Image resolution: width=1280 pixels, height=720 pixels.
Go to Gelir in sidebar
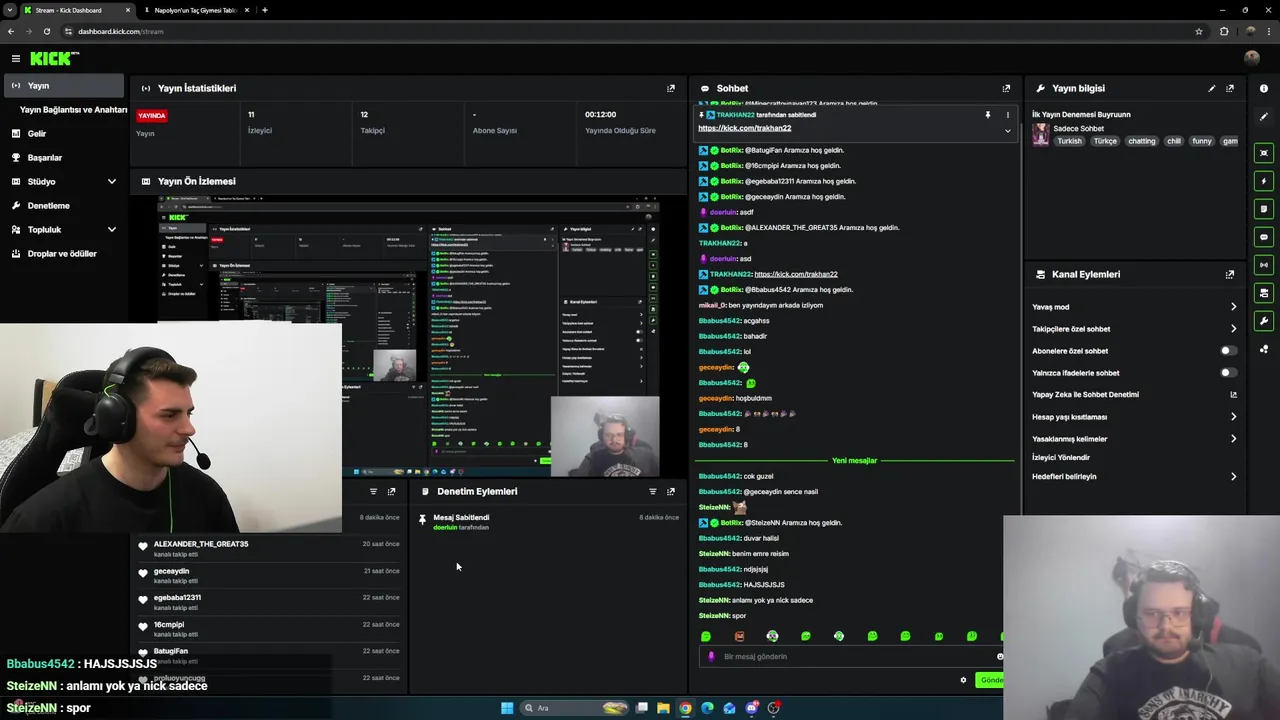[64, 134]
